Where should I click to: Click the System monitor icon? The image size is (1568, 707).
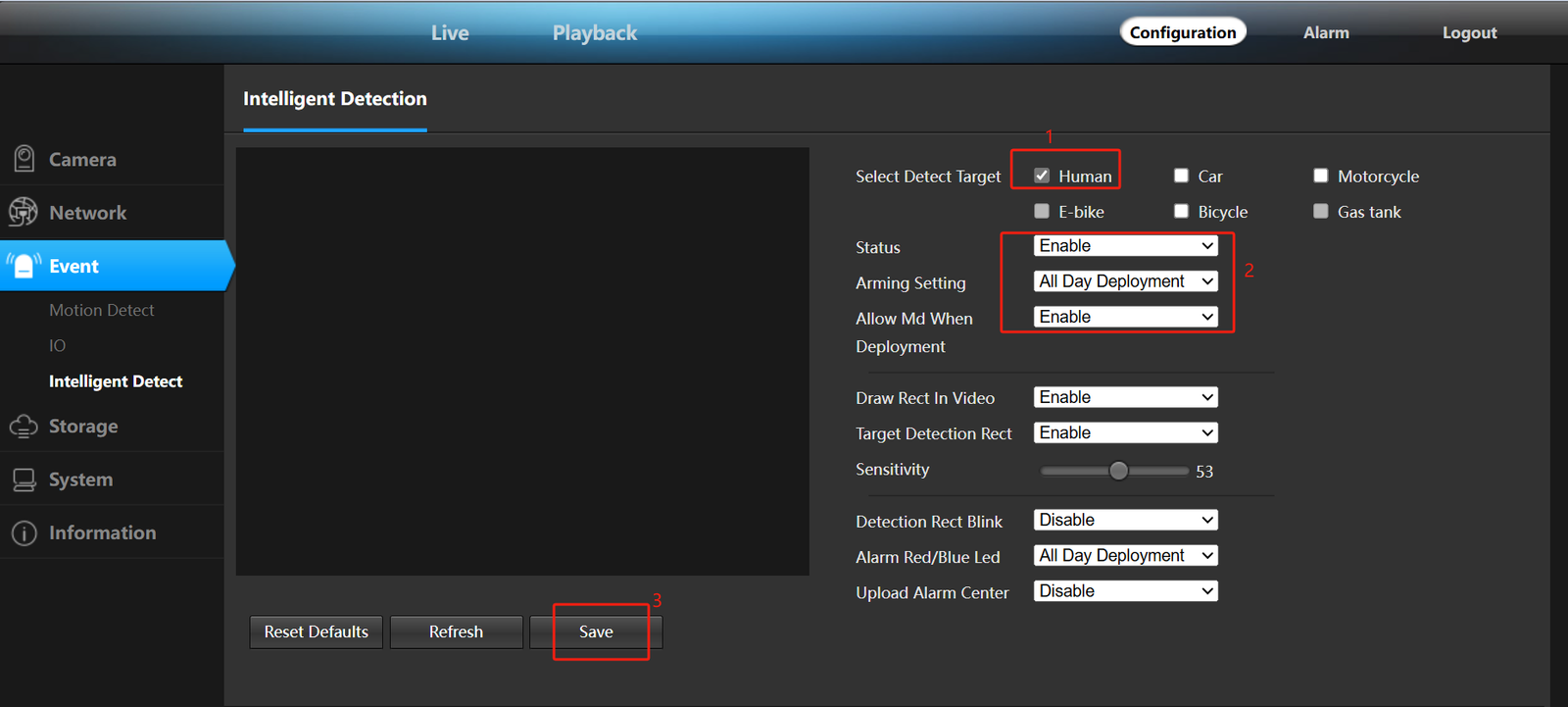click(24, 480)
